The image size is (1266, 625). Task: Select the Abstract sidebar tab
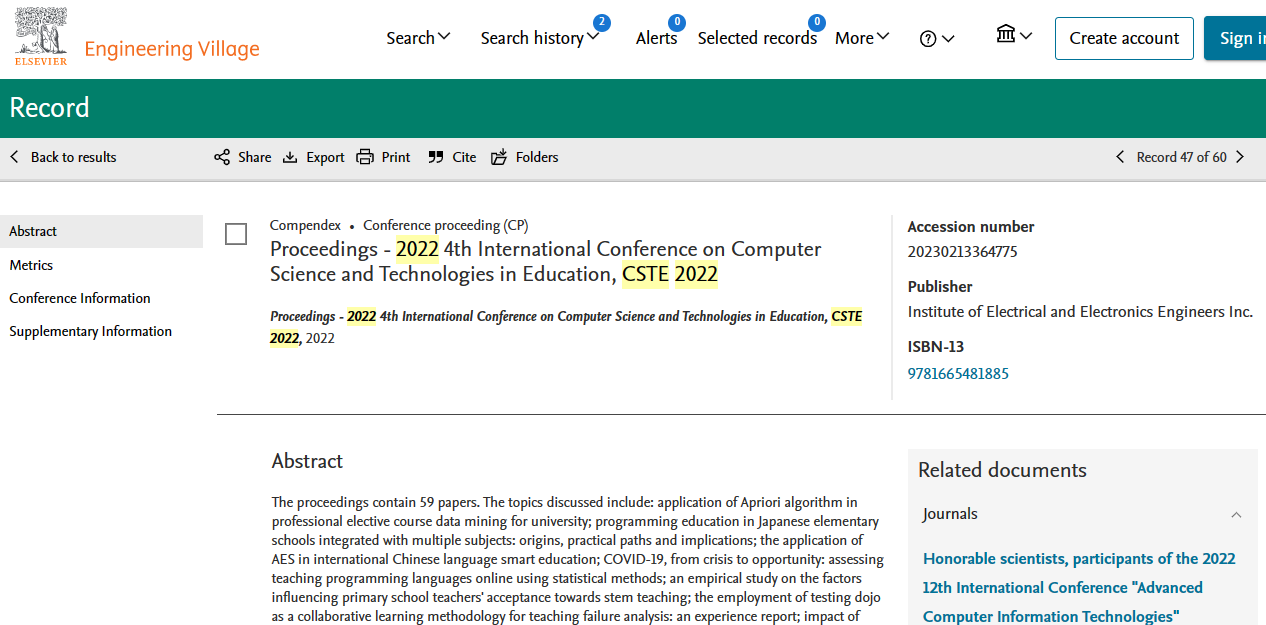pos(101,231)
